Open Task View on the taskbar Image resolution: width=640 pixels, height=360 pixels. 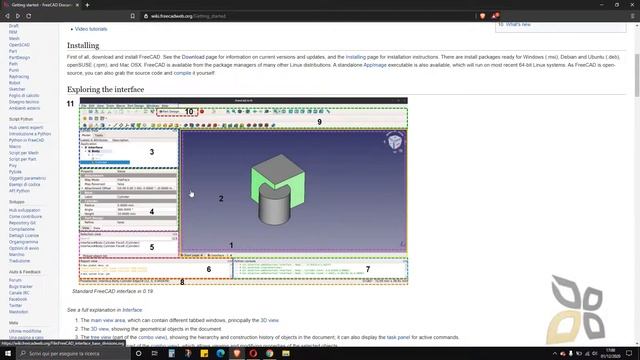point(155,353)
